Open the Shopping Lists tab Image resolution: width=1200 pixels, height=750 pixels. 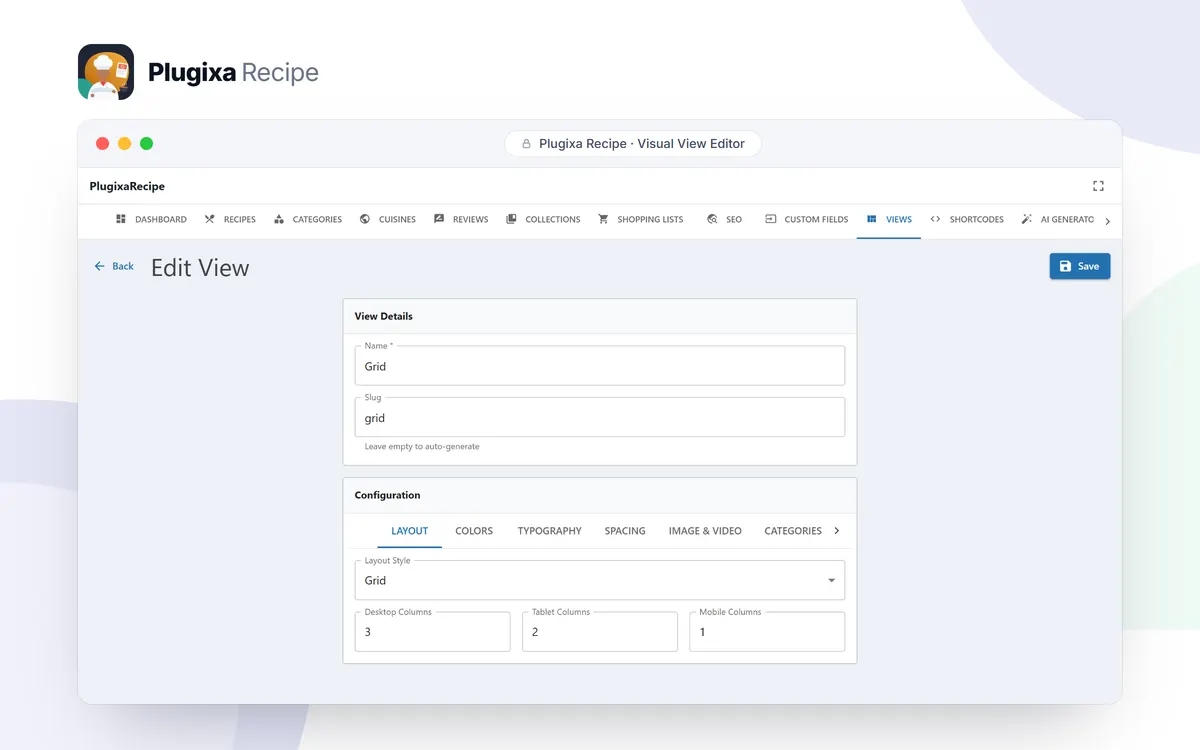641,219
